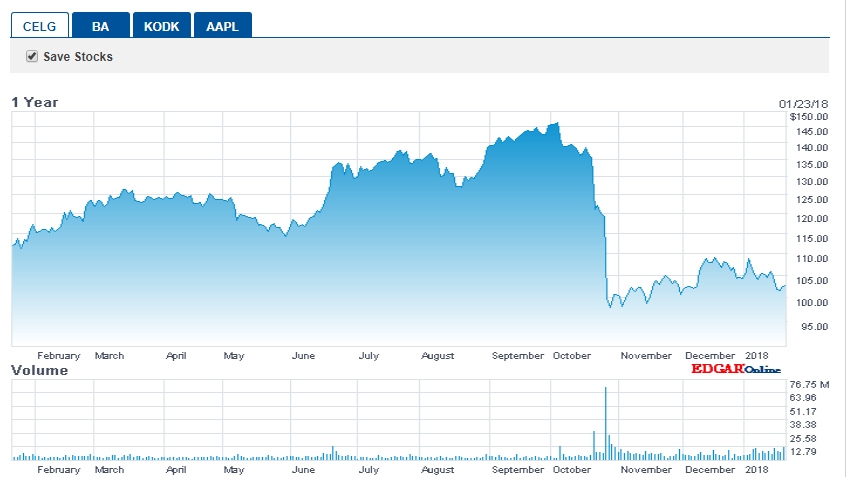Viewport: 852px width, 477px height.
Task: Click the Volume chart heading
Action: 40,371
